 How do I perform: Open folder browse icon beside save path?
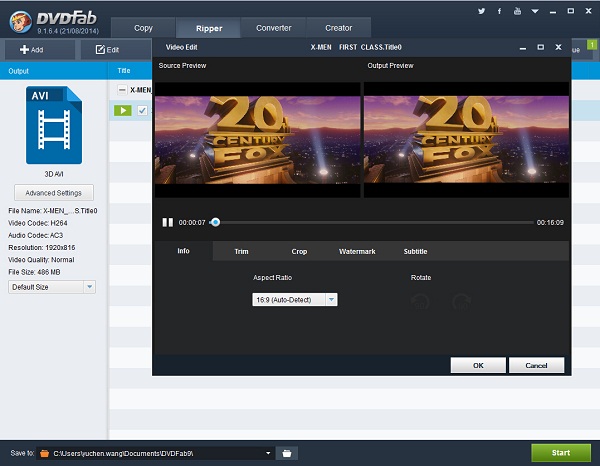[x=287, y=453]
